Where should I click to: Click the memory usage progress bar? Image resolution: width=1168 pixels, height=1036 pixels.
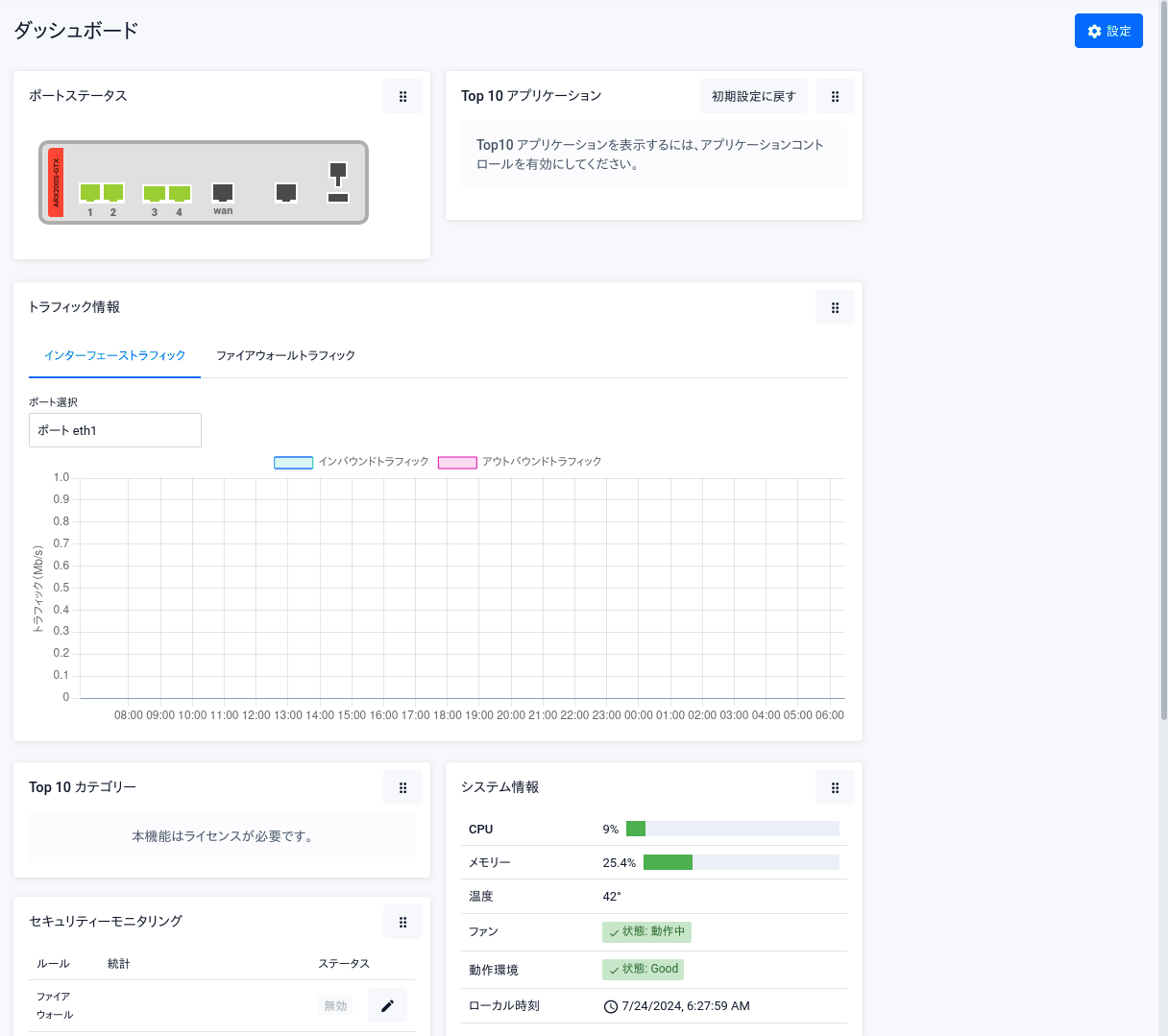click(741, 862)
